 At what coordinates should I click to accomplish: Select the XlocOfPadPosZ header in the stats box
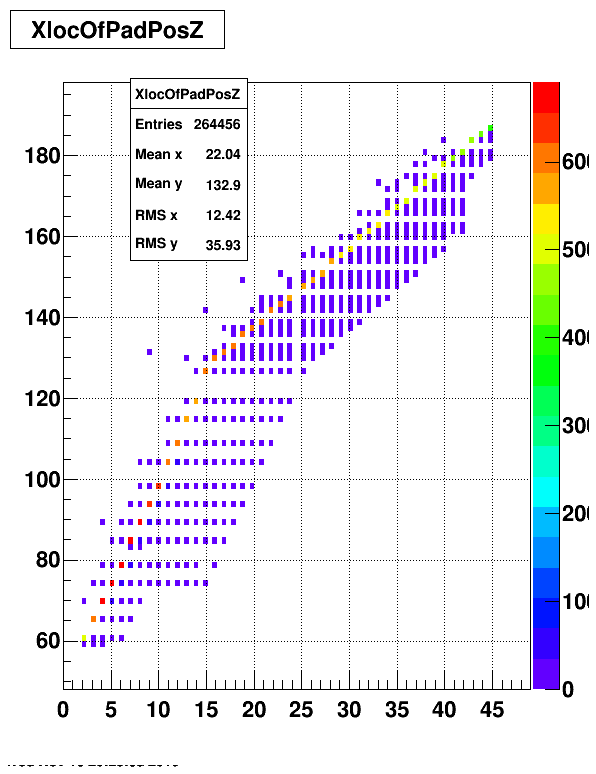(x=188, y=94)
